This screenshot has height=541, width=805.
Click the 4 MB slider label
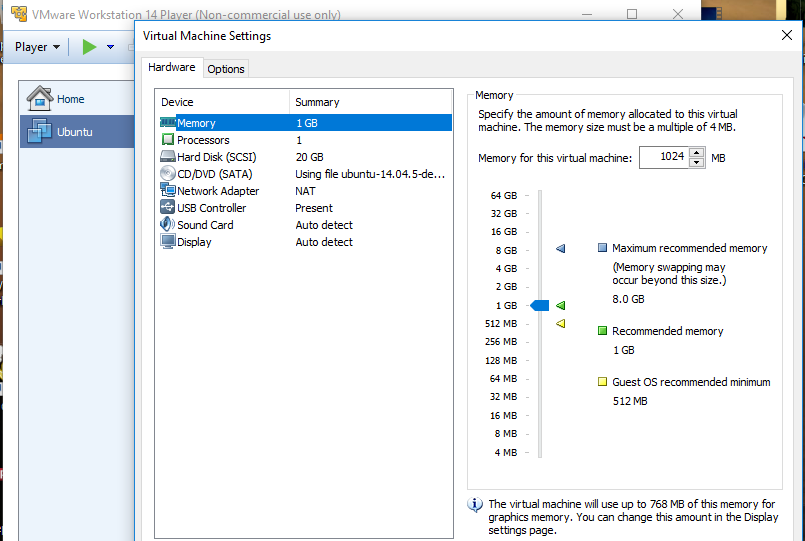coord(505,452)
